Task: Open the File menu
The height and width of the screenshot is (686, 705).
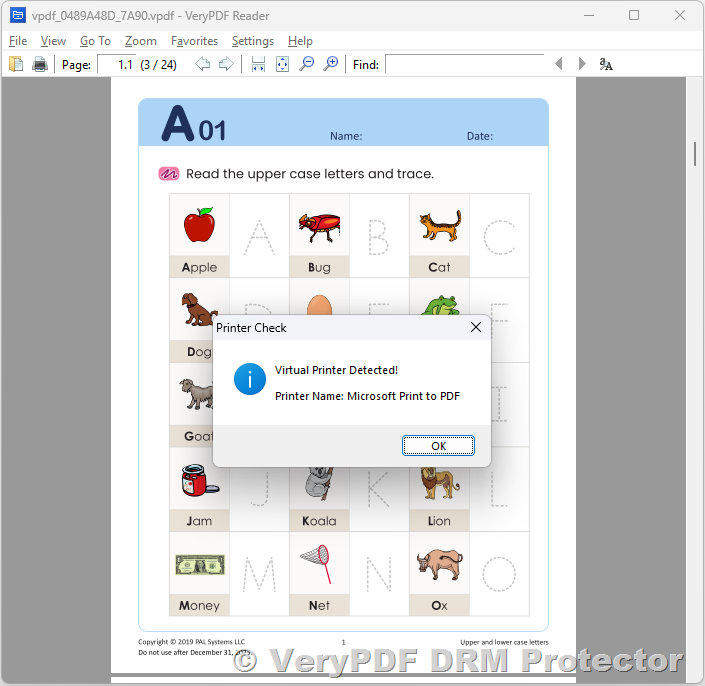Action: (18, 41)
